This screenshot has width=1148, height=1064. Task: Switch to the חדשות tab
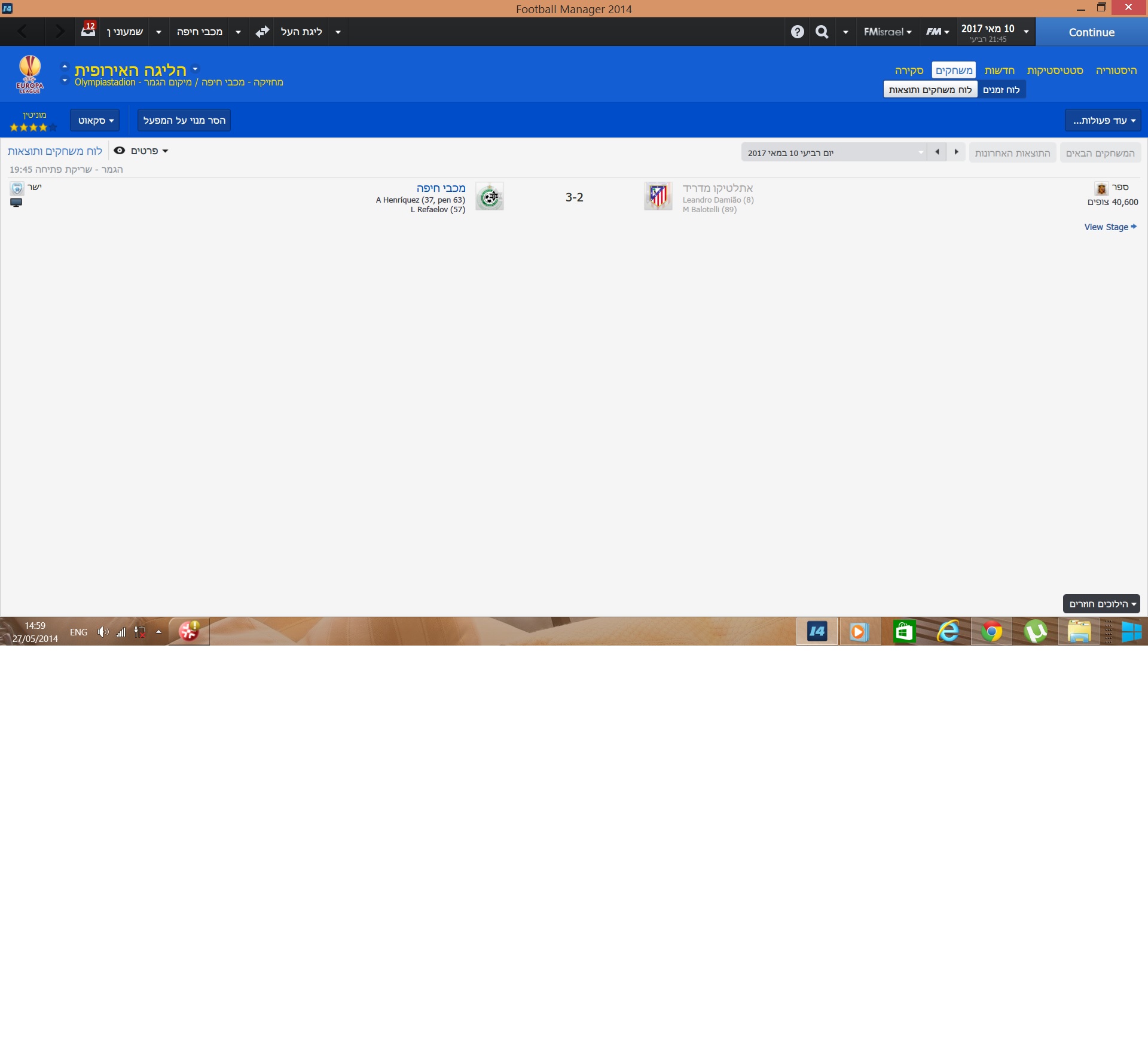[x=999, y=71]
